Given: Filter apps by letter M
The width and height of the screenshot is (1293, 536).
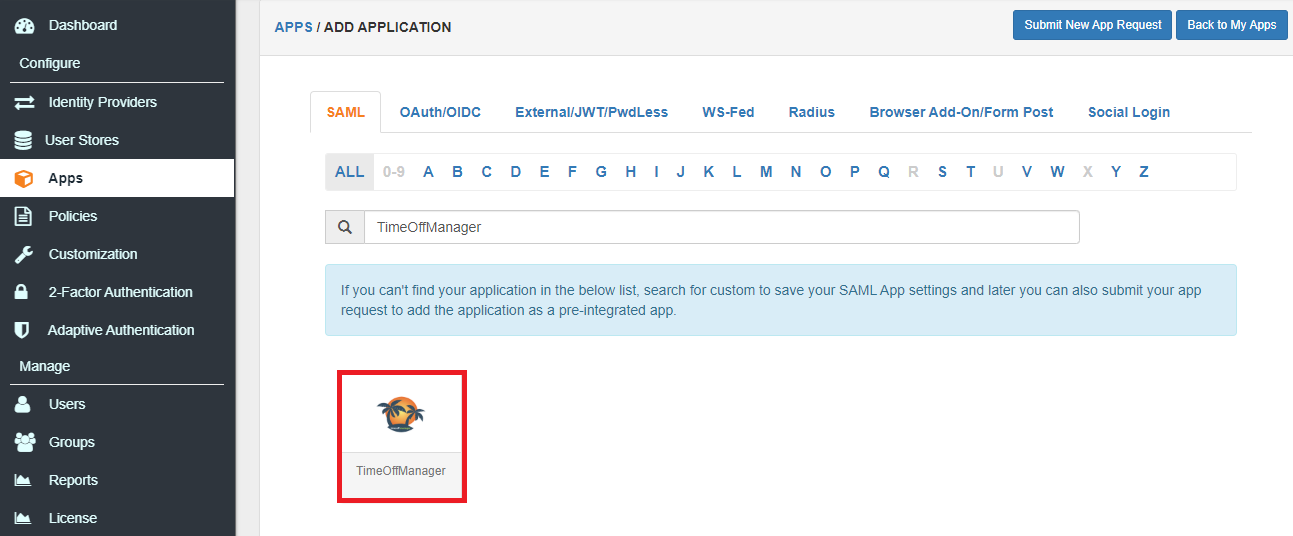Looking at the screenshot, I should (766, 172).
